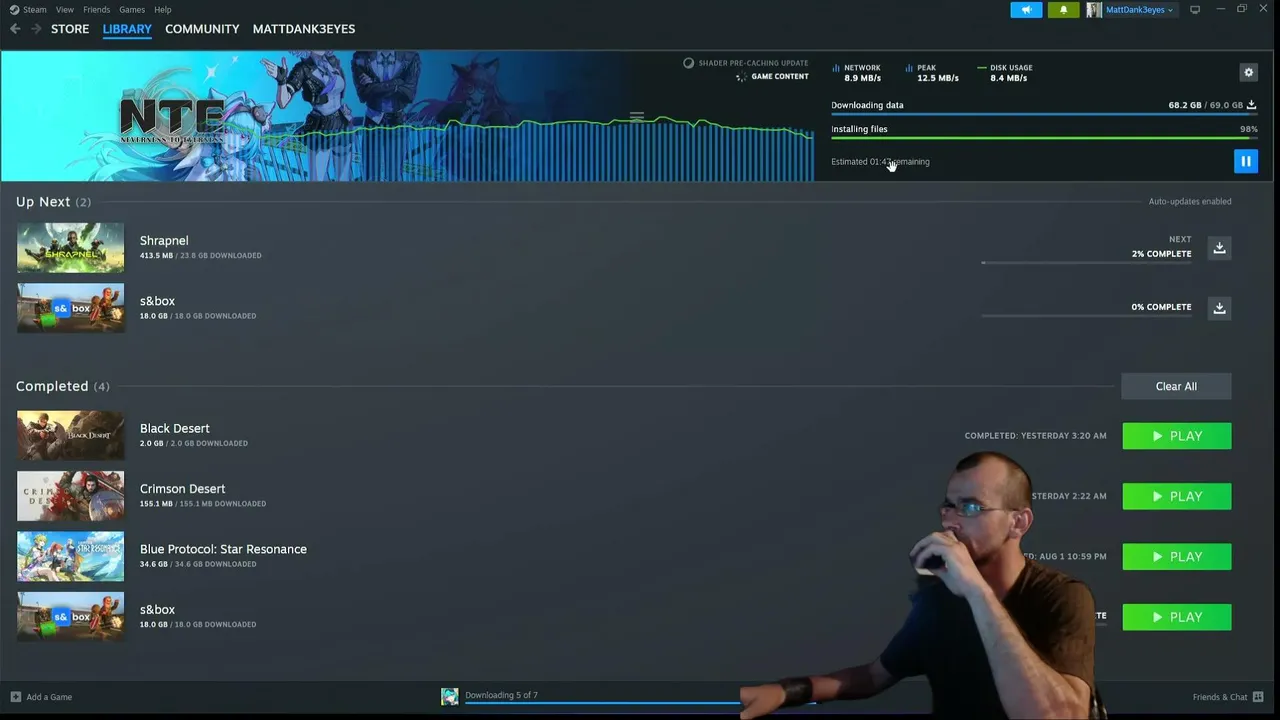Viewport: 1280px width, 720px height.
Task: Select the Shrapnel title
Action: pos(164,241)
